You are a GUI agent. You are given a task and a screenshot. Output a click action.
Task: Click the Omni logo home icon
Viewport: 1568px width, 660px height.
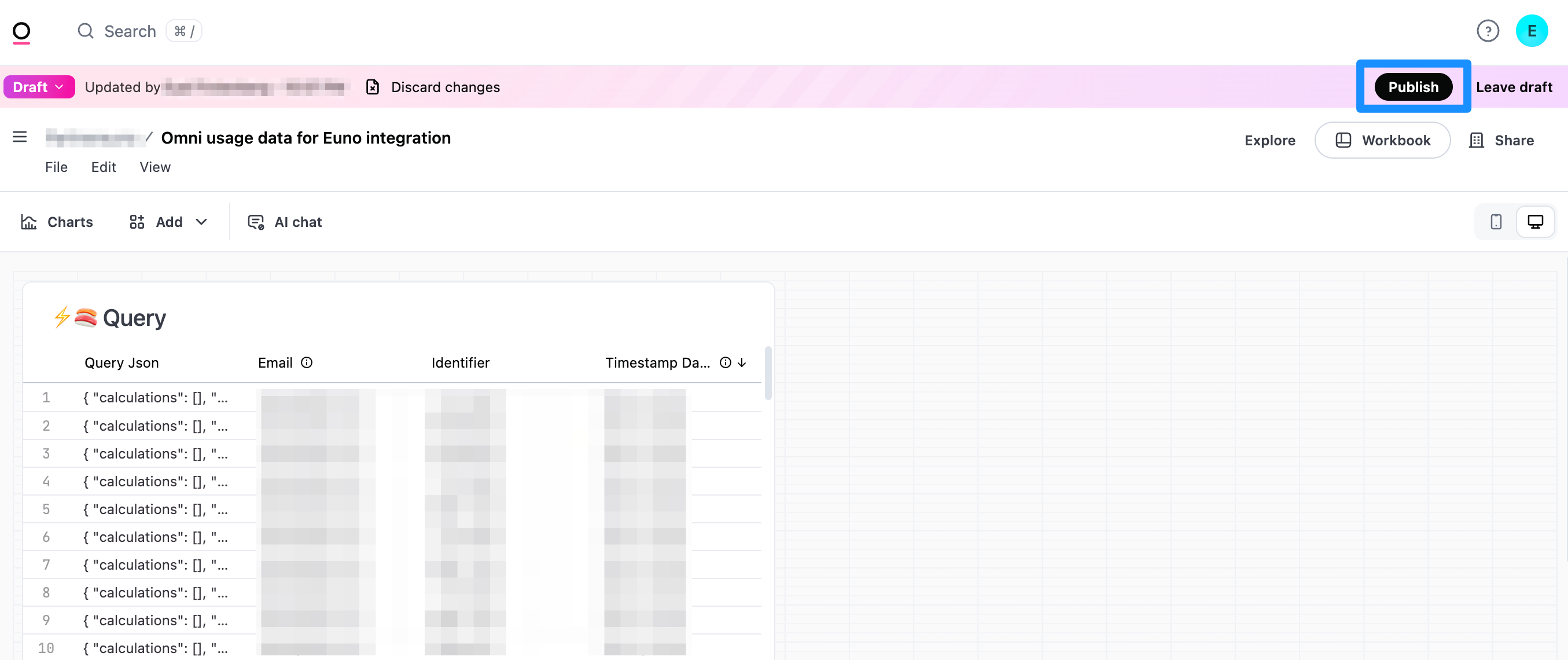[x=21, y=32]
